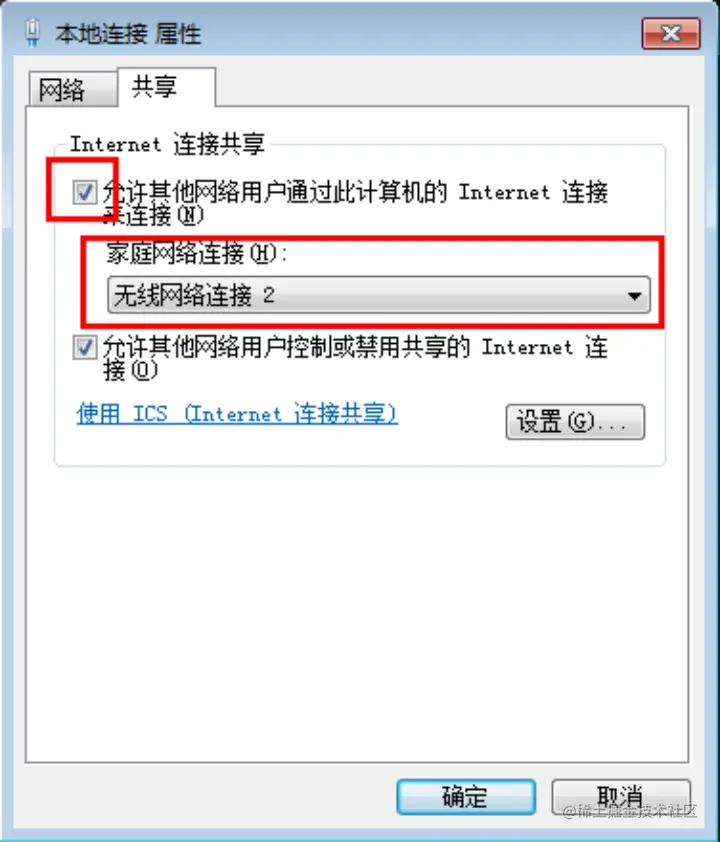Disable the allow users to control sharing (O) checkbox
This screenshot has height=842, width=720.
[85, 347]
